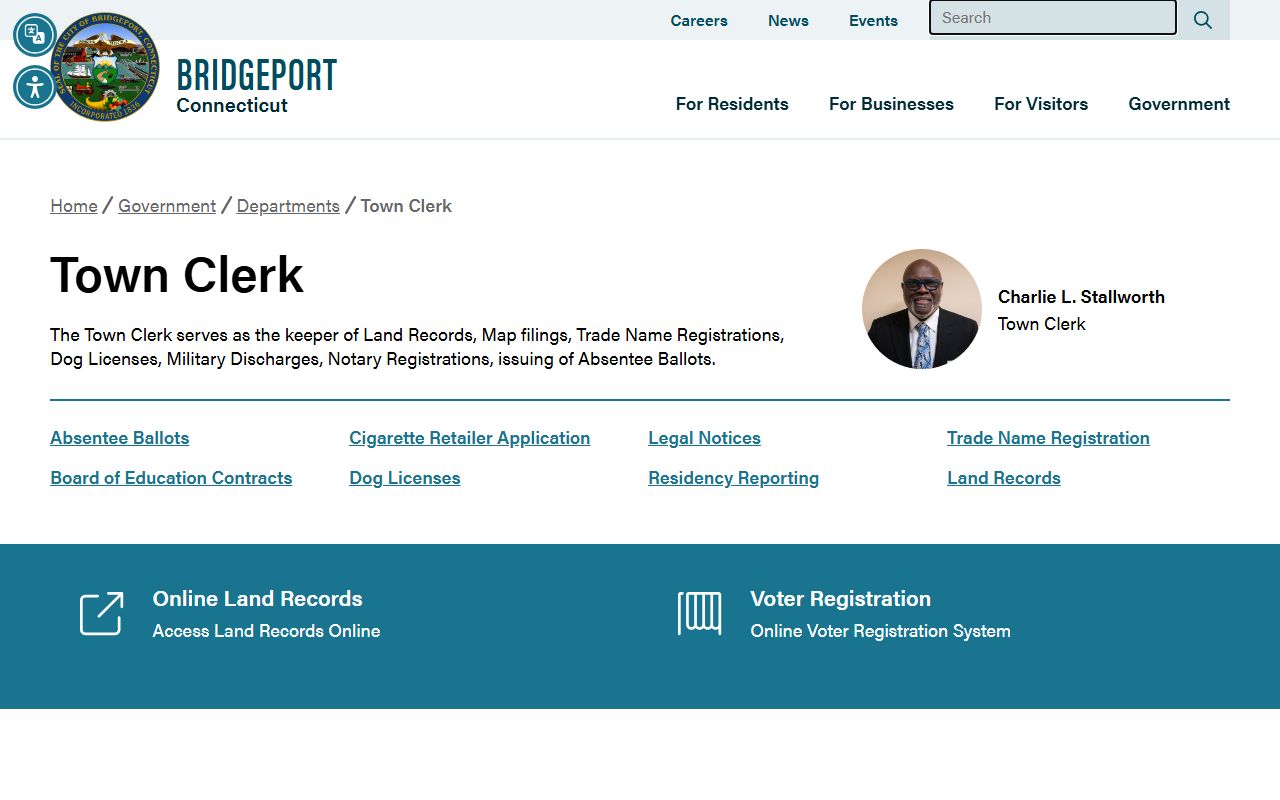1280x800 pixels.
Task: Open the Events page link
Action: (x=873, y=21)
